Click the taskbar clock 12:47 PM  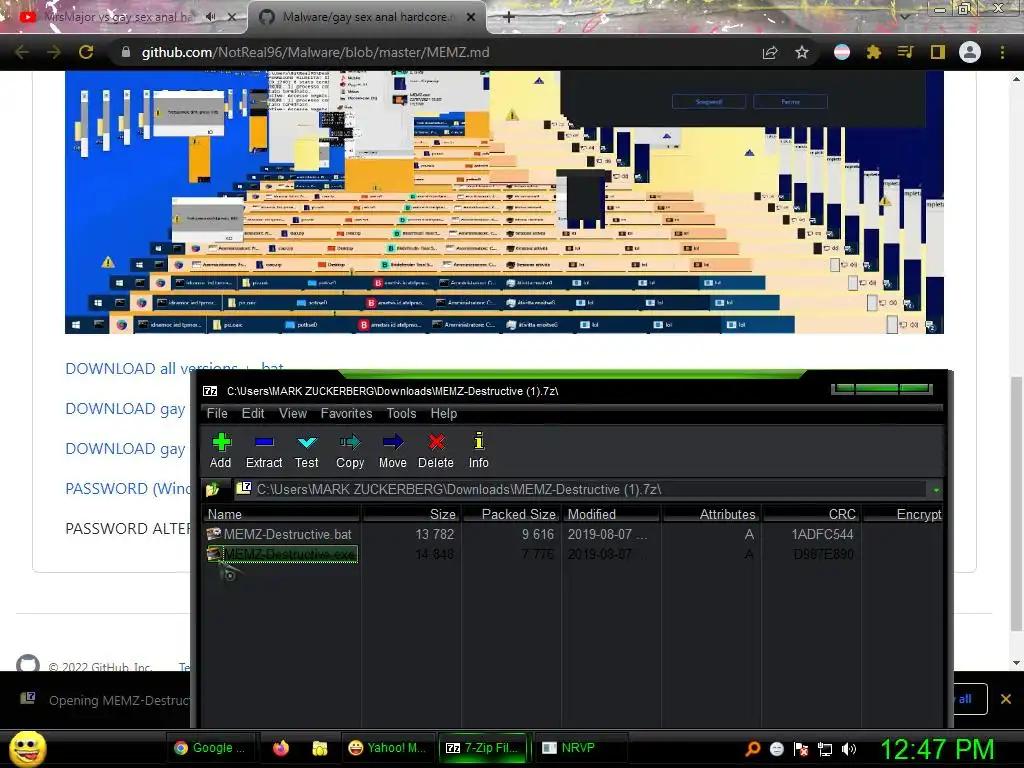[938, 749]
